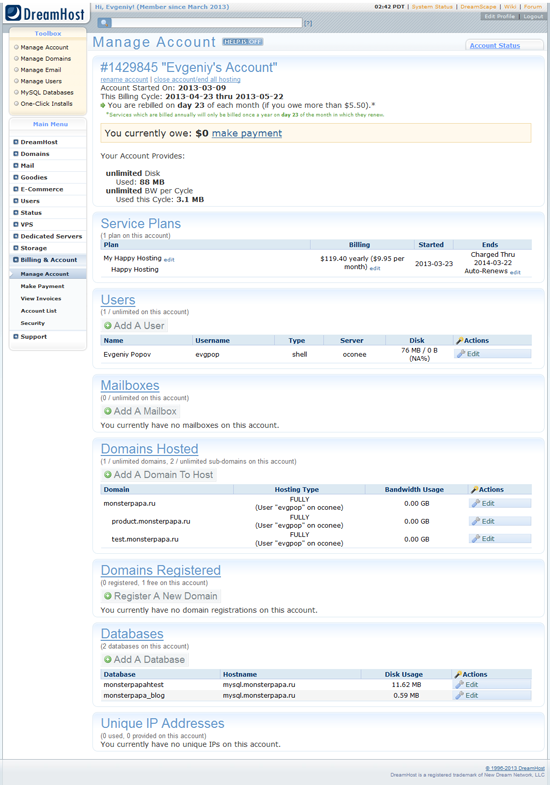Open Manage Users in the Toolbox
This screenshot has width=550, height=785.
point(41,81)
